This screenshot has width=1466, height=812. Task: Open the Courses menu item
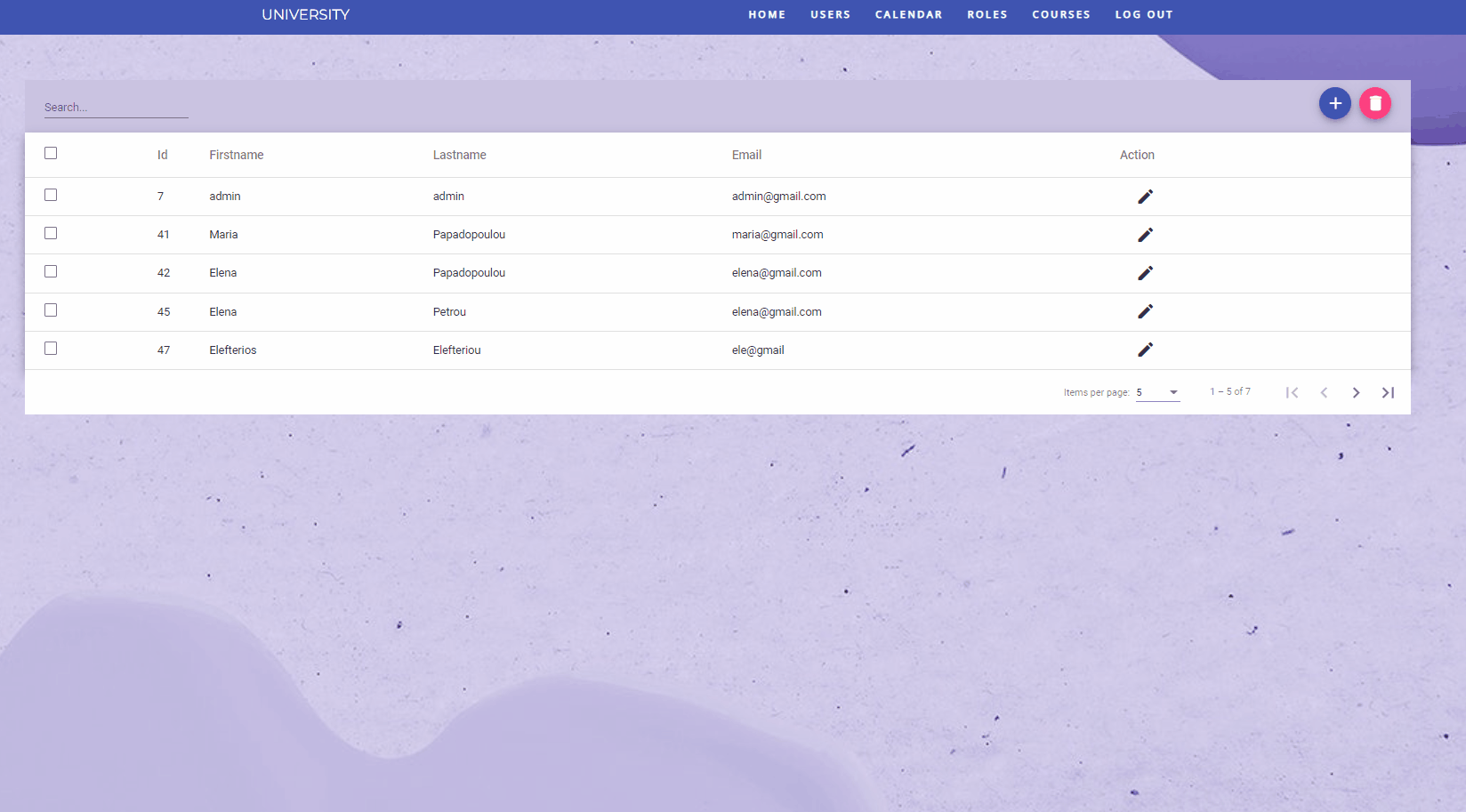click(x=1061, y=15)
